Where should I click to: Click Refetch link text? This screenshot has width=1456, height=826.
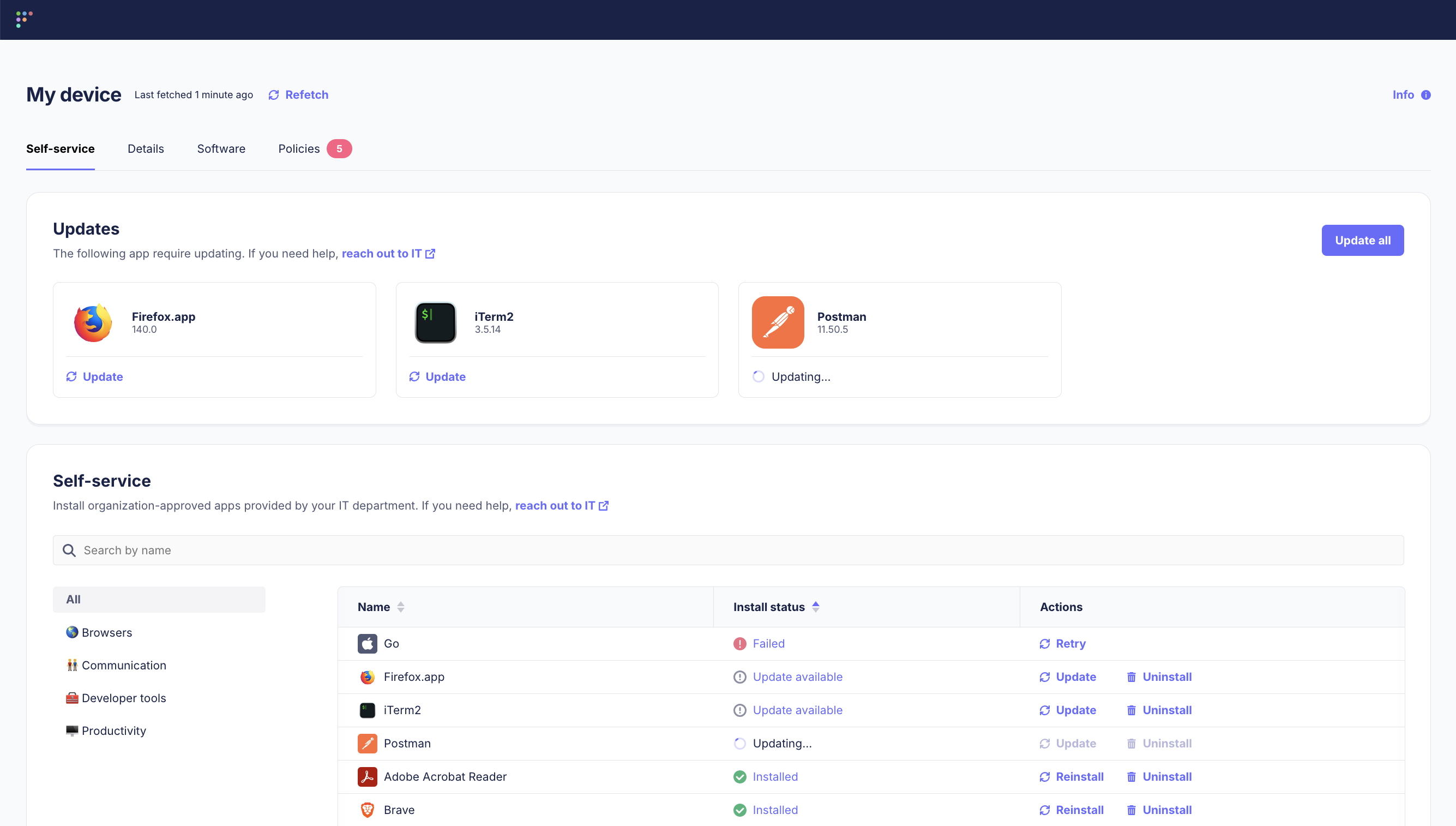tap(306, 95)
